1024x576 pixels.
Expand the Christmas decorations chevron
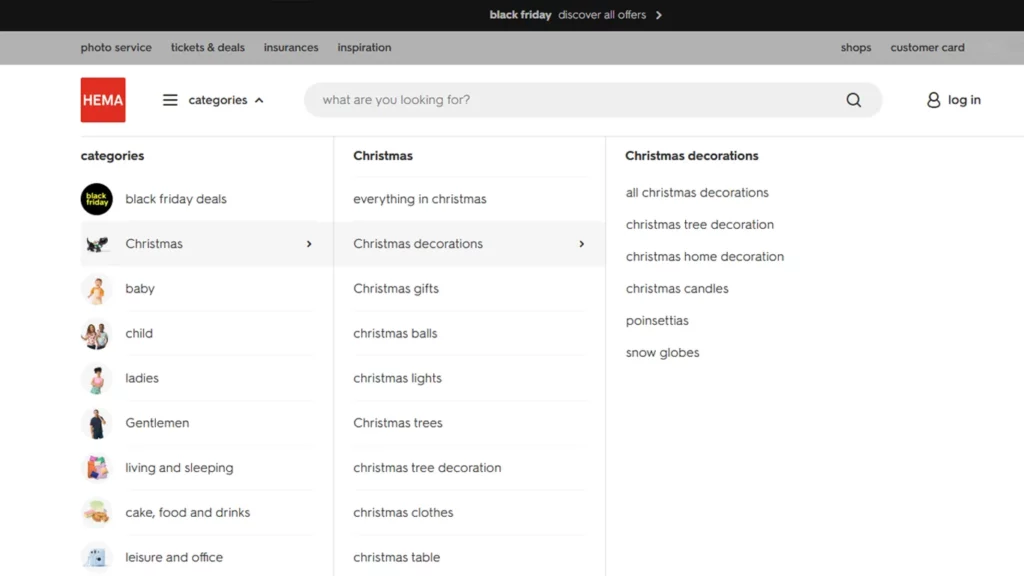click(x=582, y=243)
